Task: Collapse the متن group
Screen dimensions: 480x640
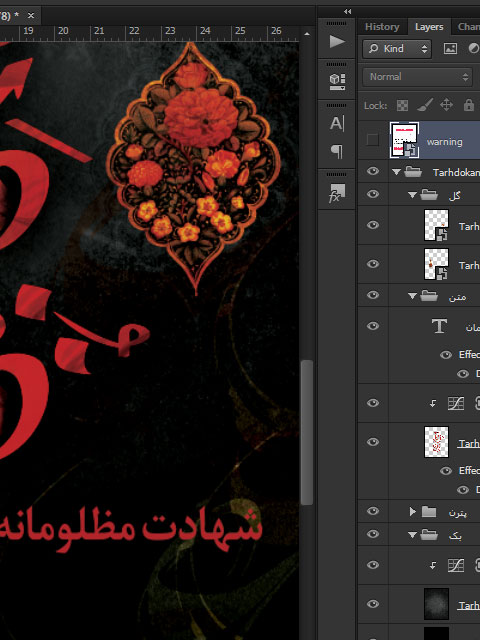Action: click(412, 296)
